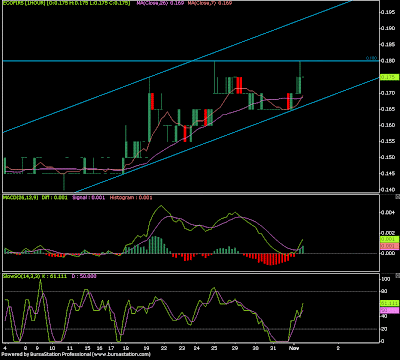Screen dimensions: 400x360
Task: Click the 22 date label on time axis
Action: tap(164, 348)
